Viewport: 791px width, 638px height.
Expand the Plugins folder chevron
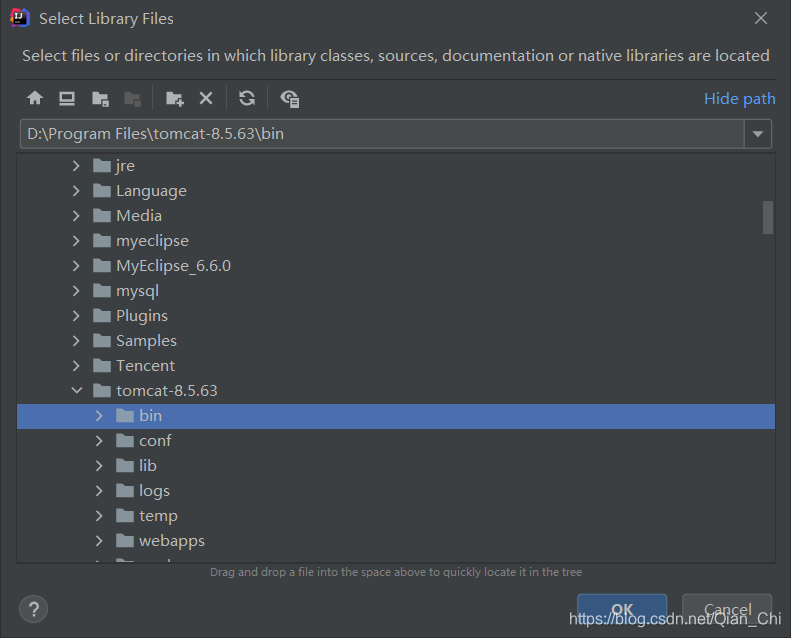tap(76, 316)
